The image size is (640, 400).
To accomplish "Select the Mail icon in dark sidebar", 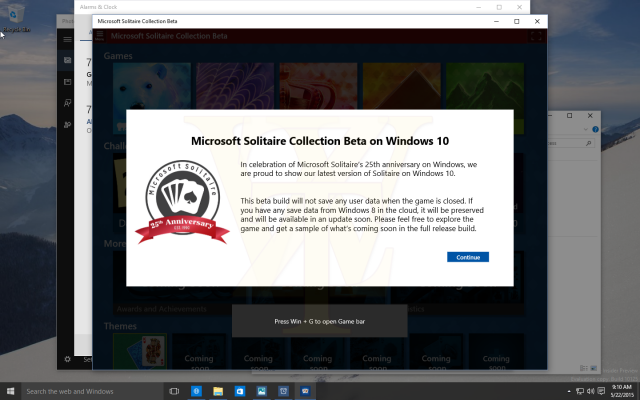I will (67, 60).
